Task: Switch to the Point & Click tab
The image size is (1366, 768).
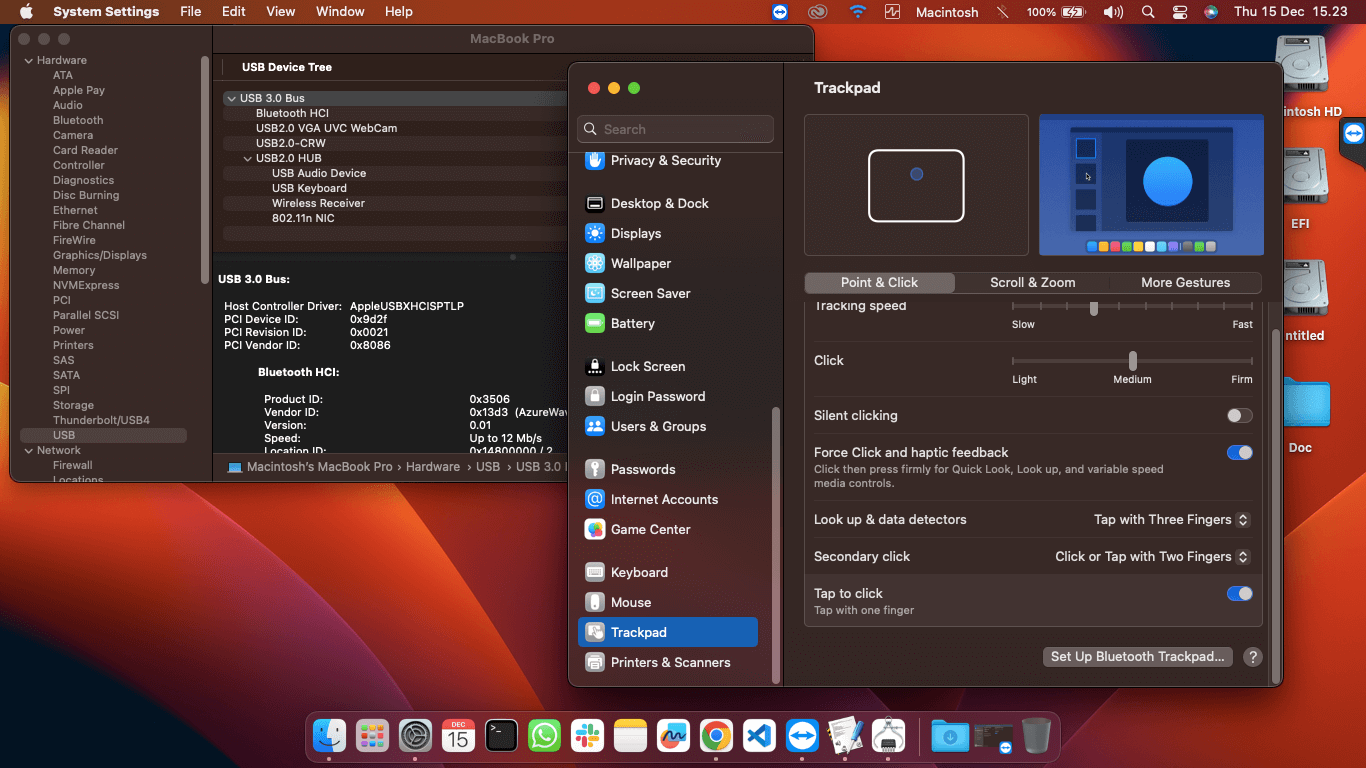Action: pos(879,282)
